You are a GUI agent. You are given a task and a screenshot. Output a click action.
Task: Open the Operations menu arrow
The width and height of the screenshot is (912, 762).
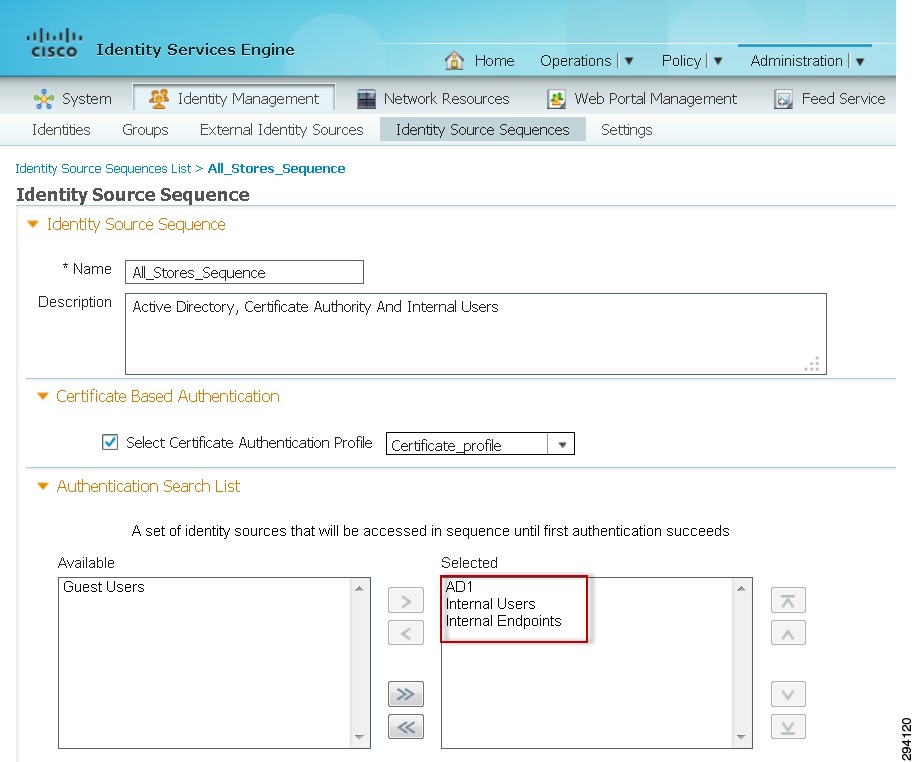(629, 61)
